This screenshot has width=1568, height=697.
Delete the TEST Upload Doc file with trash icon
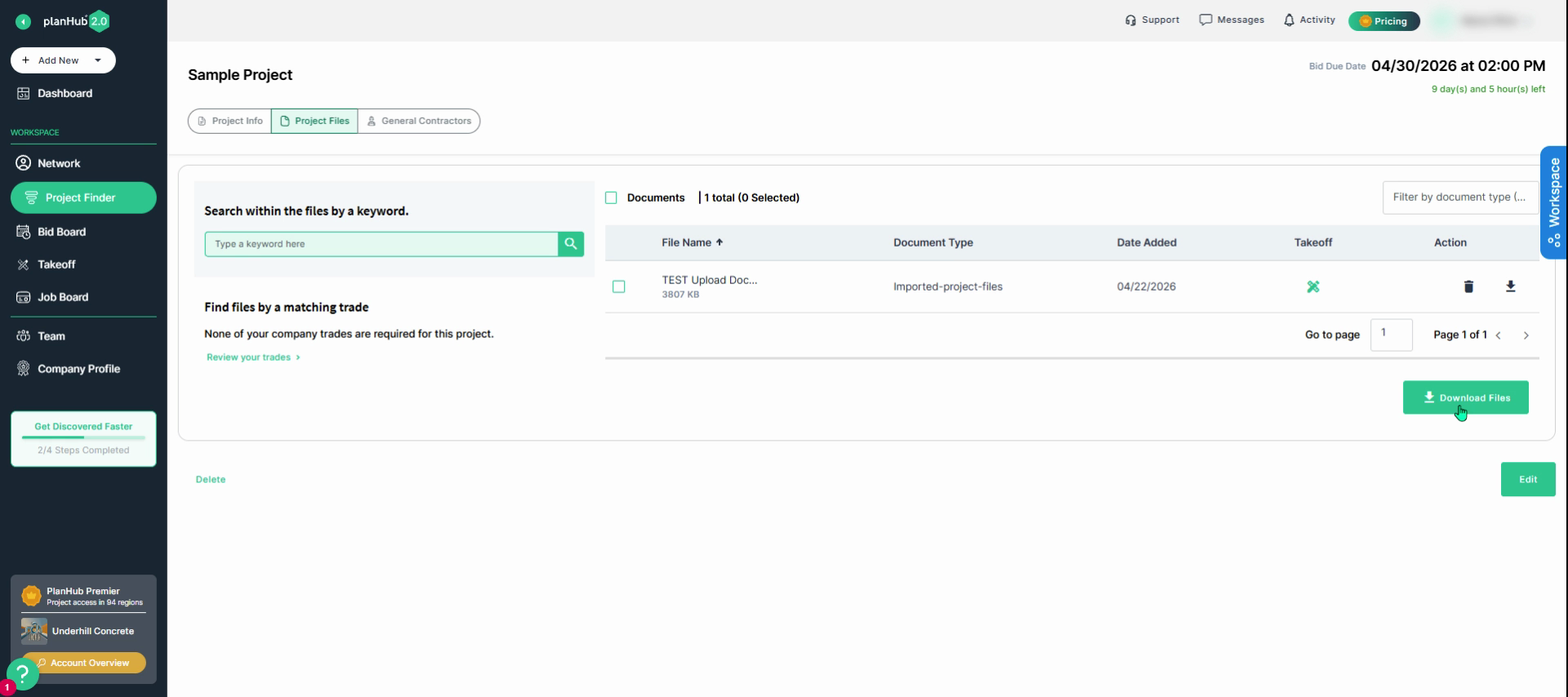click(x=1468, y=286)
